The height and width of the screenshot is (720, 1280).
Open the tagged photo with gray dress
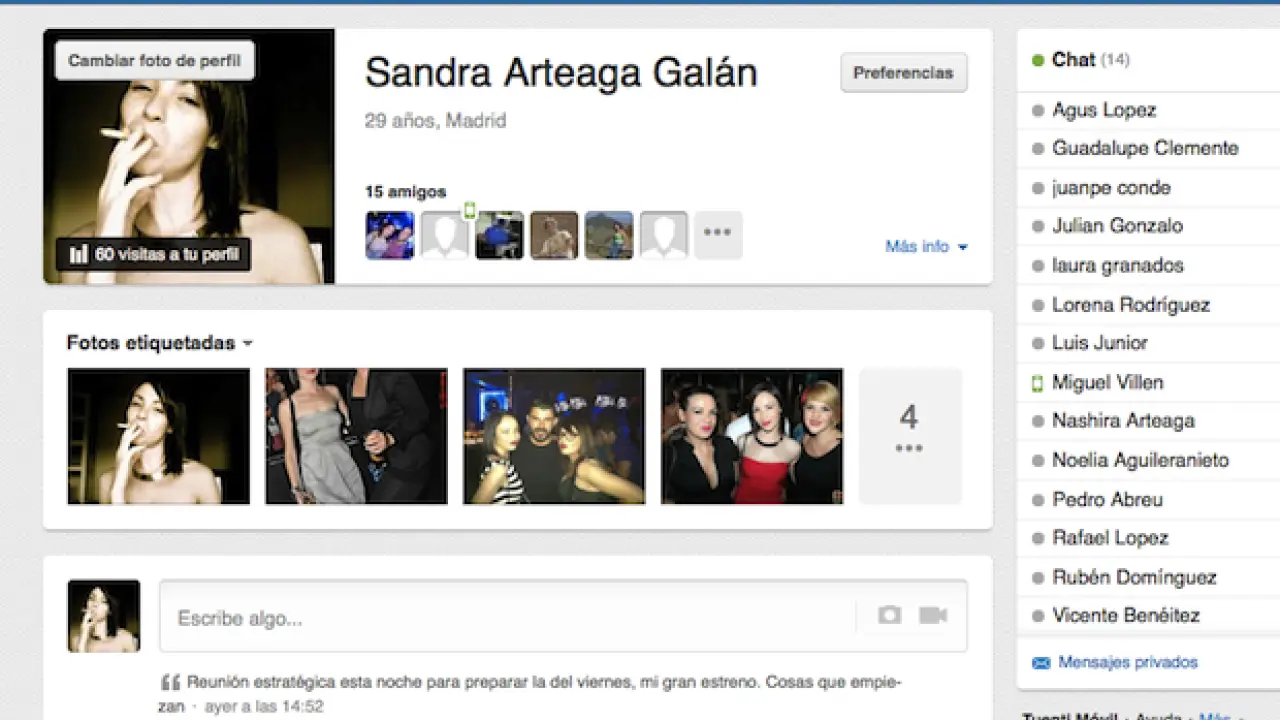(x=356, y=436)
